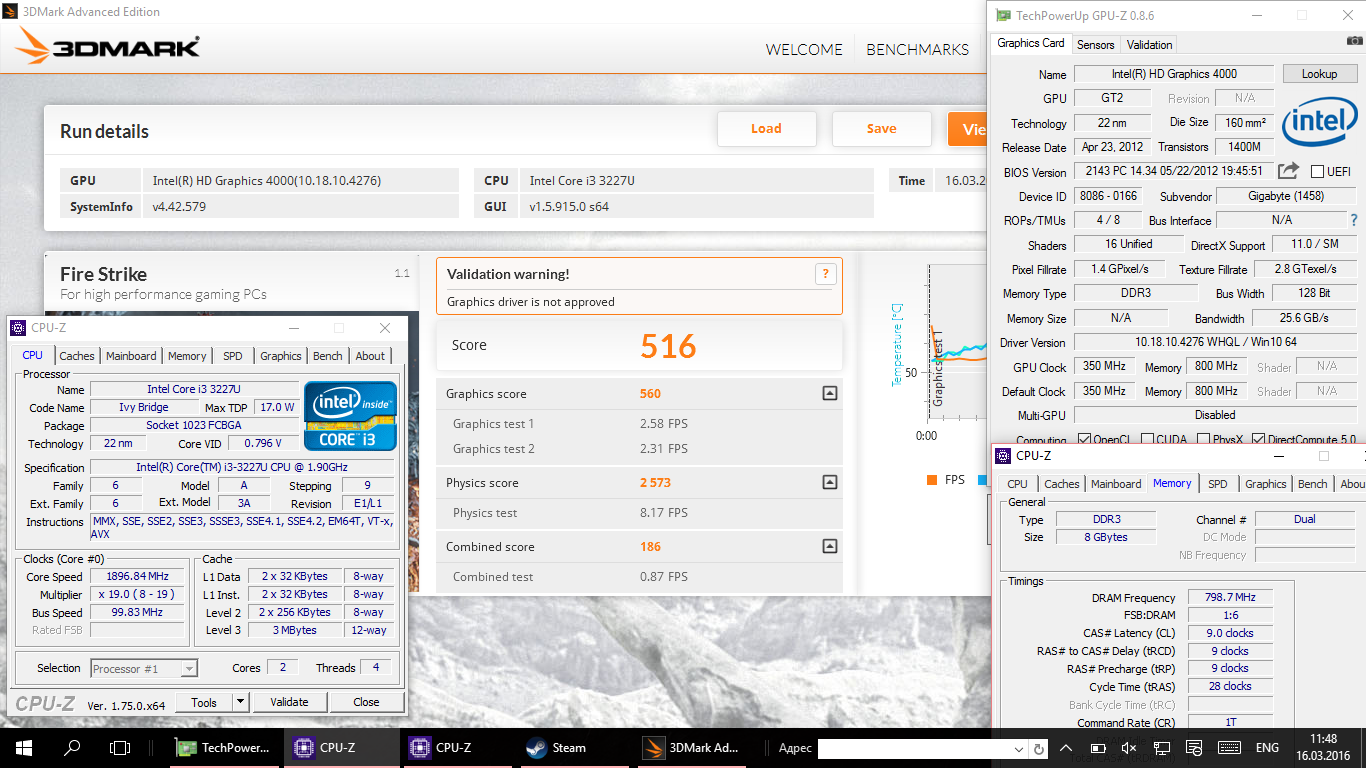This screenshot has width=1366, height=768.
Task: Click the Core Speed value 1896.84 MHz
Action: (138, 577)
